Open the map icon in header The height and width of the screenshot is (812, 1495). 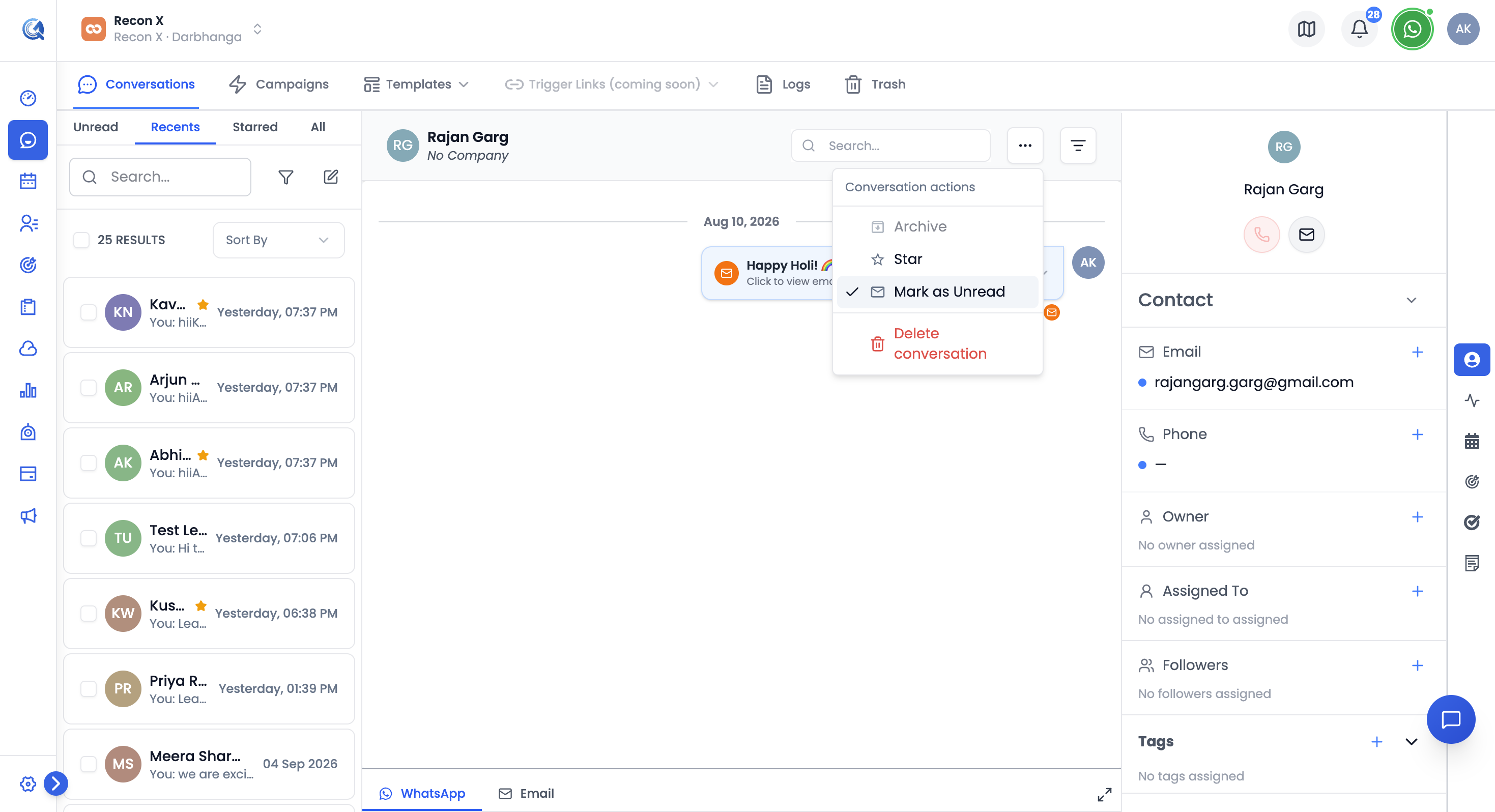[x=1306, y=29]
